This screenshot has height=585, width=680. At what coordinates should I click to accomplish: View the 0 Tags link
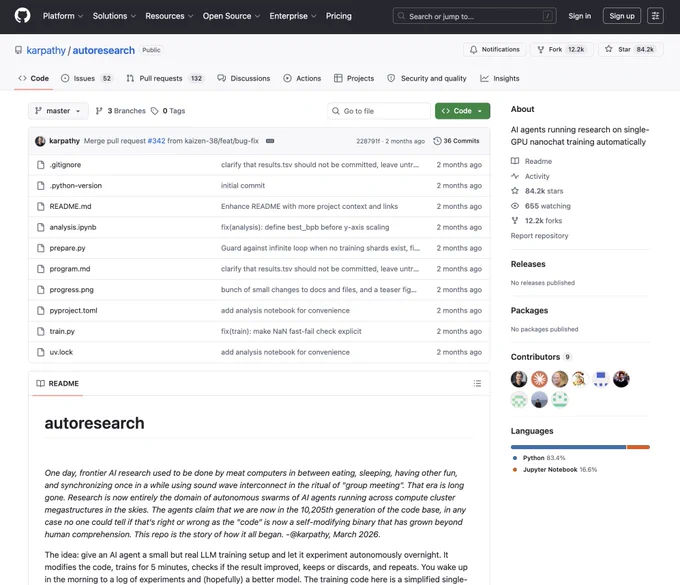168,111
